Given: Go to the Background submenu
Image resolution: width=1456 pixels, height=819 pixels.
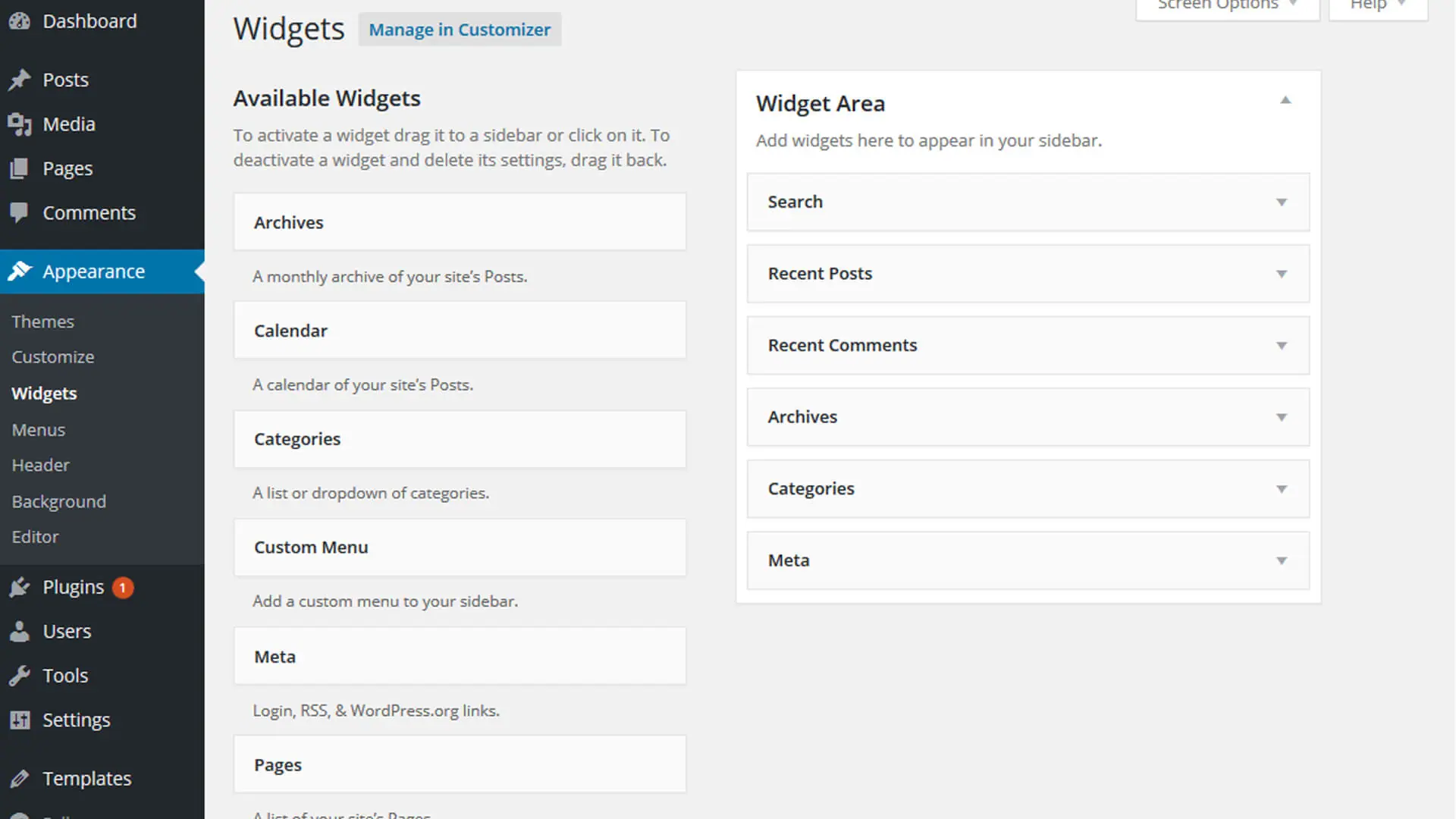Looking at the screenshot, I should [59, 501].
